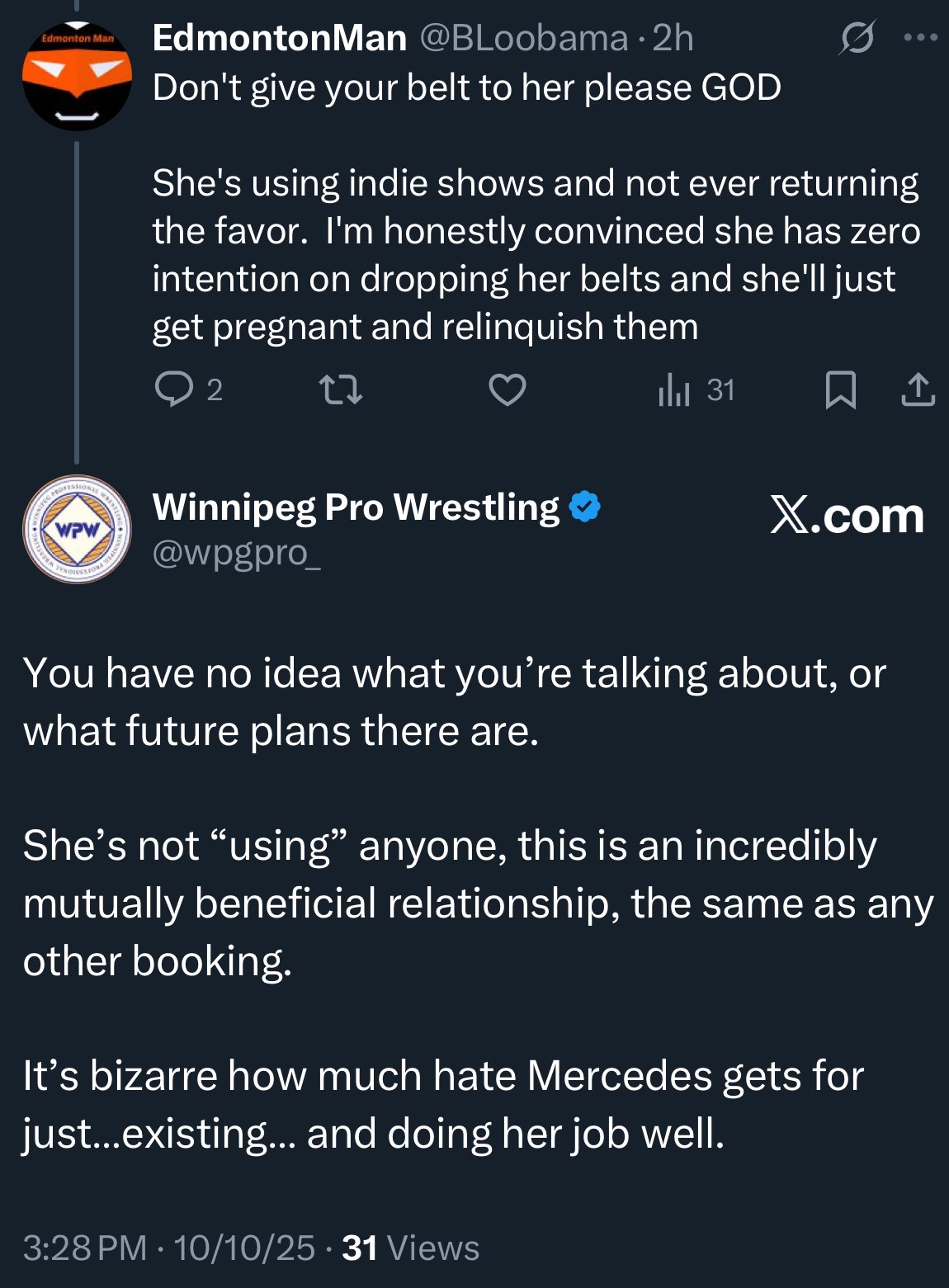Open EdmontonMan's profile picture
Screen dimensions: 949x1288
point(77,76)
